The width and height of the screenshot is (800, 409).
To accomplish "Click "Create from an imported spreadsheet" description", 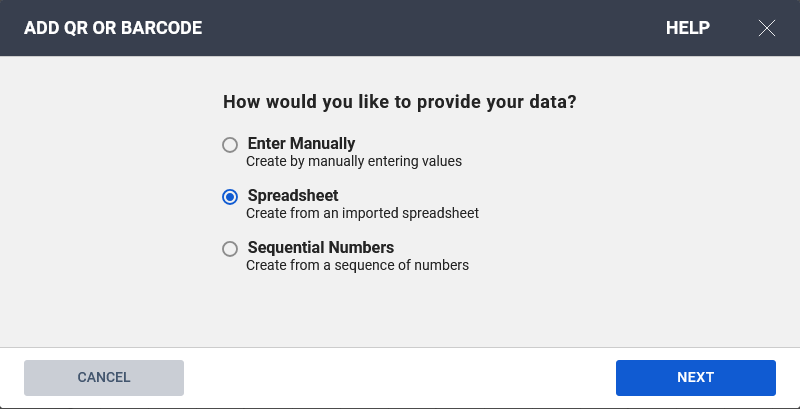I will tap(362, 213).
